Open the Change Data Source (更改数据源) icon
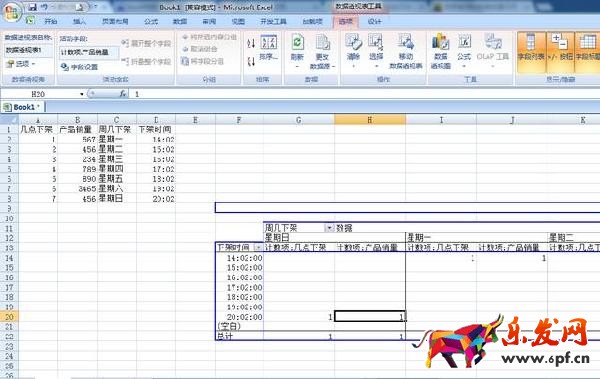 [x=322, y=51]
